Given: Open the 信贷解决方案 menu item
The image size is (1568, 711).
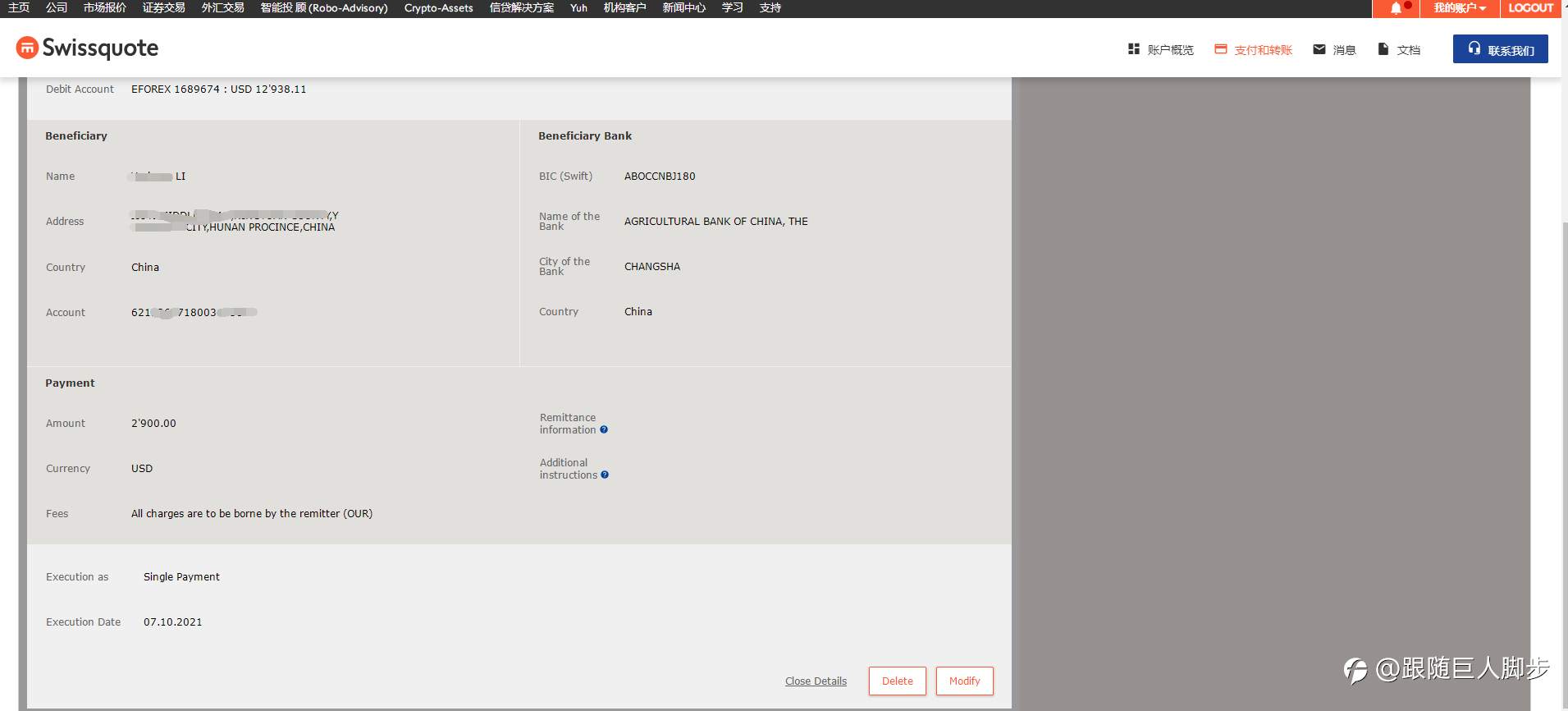Looking at the screenshot, I should click(522, 7).
